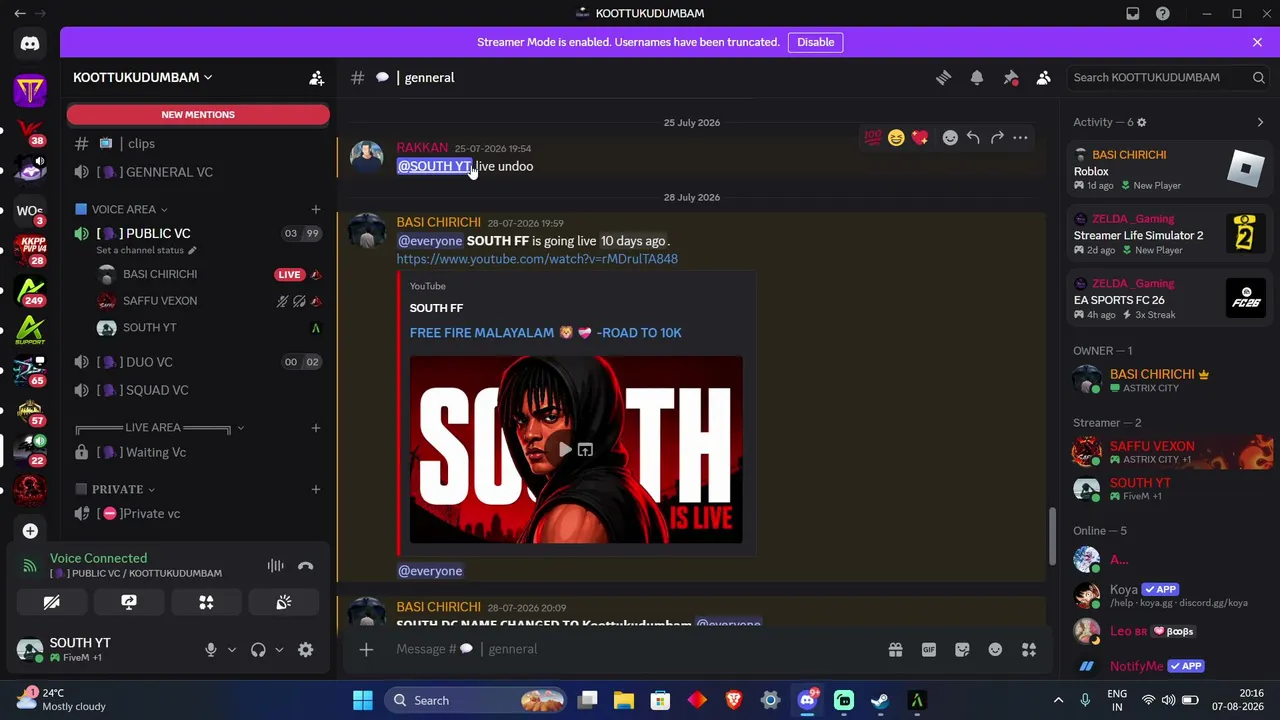
Task: Show pinned messages with the pin icon
Action: (1011, 78)
